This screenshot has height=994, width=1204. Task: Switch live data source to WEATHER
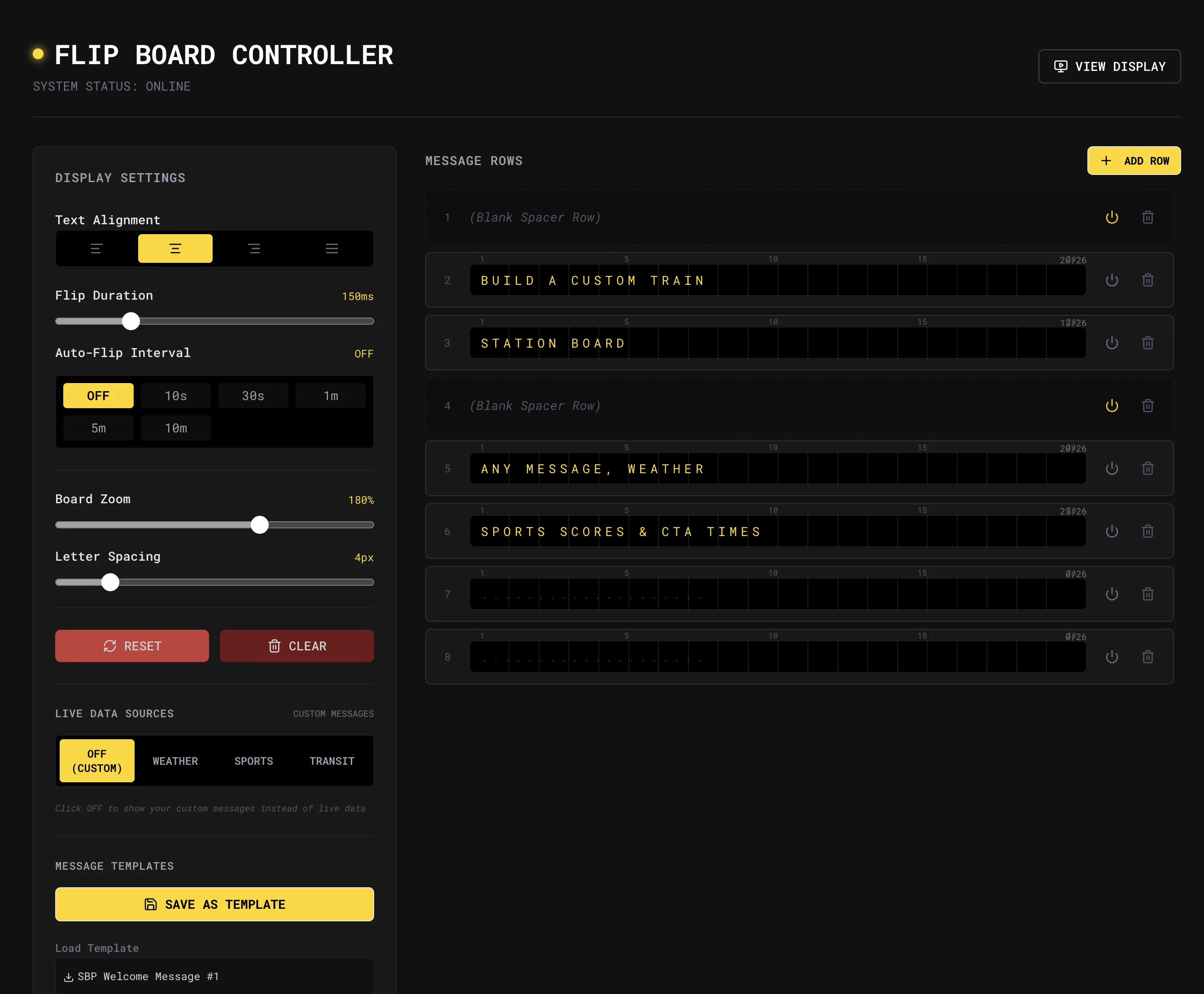point(175,761)
